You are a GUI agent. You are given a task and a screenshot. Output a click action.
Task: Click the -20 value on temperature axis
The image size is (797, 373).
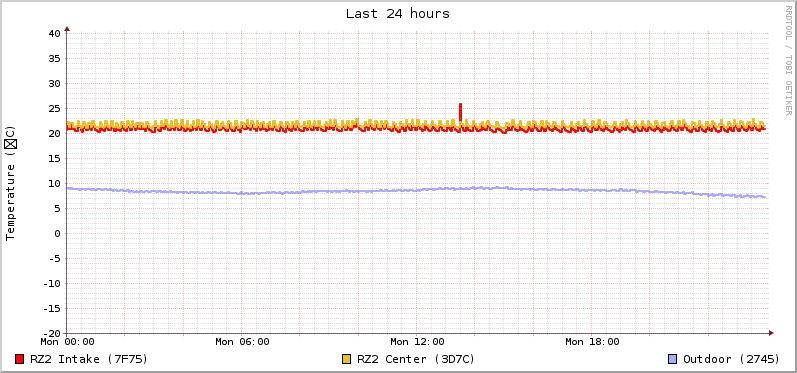point(52,333)
